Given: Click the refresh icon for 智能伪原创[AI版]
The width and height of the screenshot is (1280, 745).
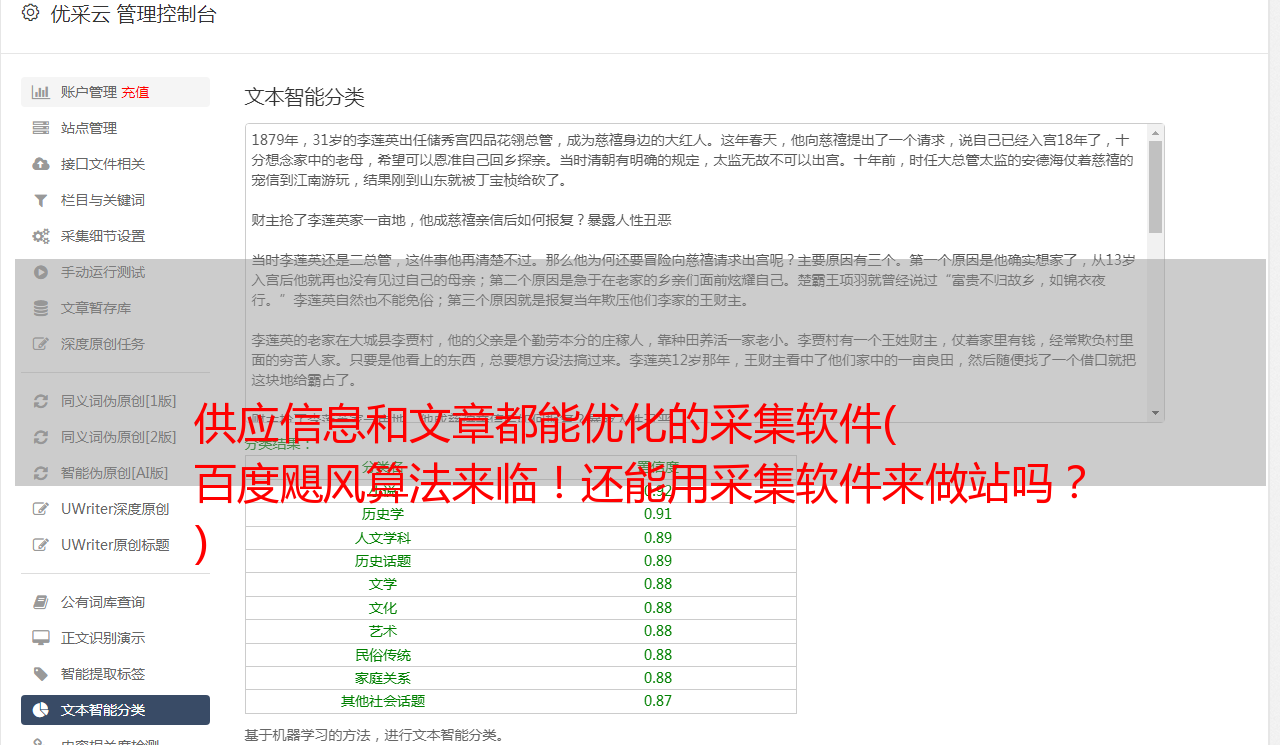Looking at the screenshot, I should point(41,473).
